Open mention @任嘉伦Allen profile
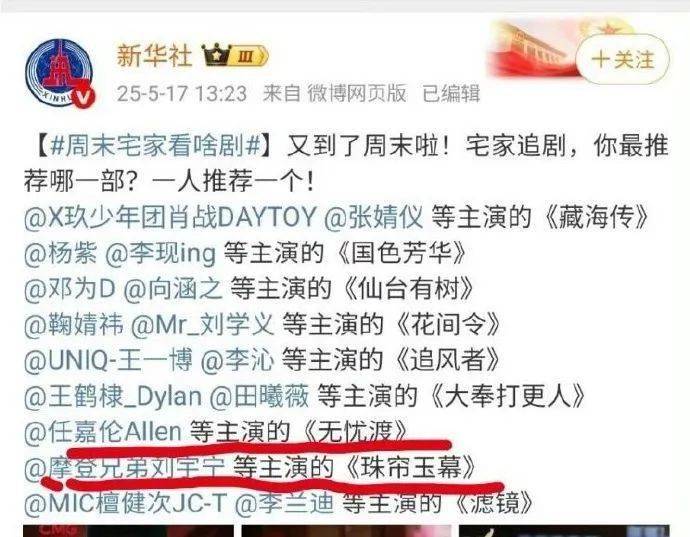 tap(103, 432)
